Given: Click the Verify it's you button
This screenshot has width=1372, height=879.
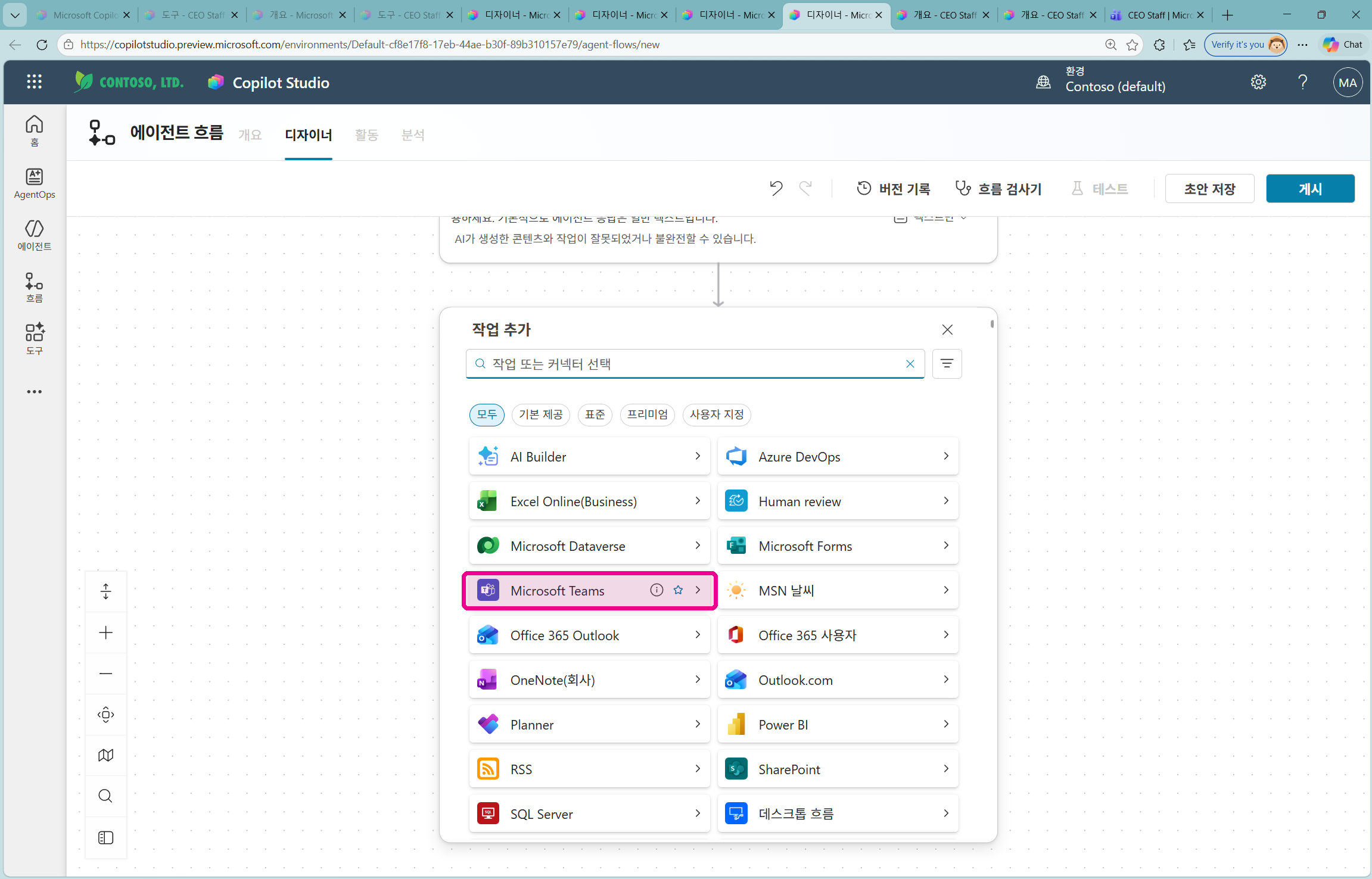Looking at the screenshot, I should [1246, 45].
